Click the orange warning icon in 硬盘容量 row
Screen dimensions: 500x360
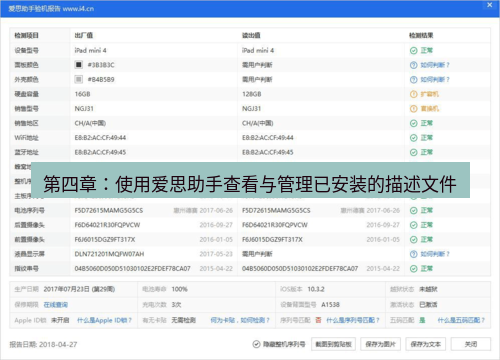click(413, 94)
